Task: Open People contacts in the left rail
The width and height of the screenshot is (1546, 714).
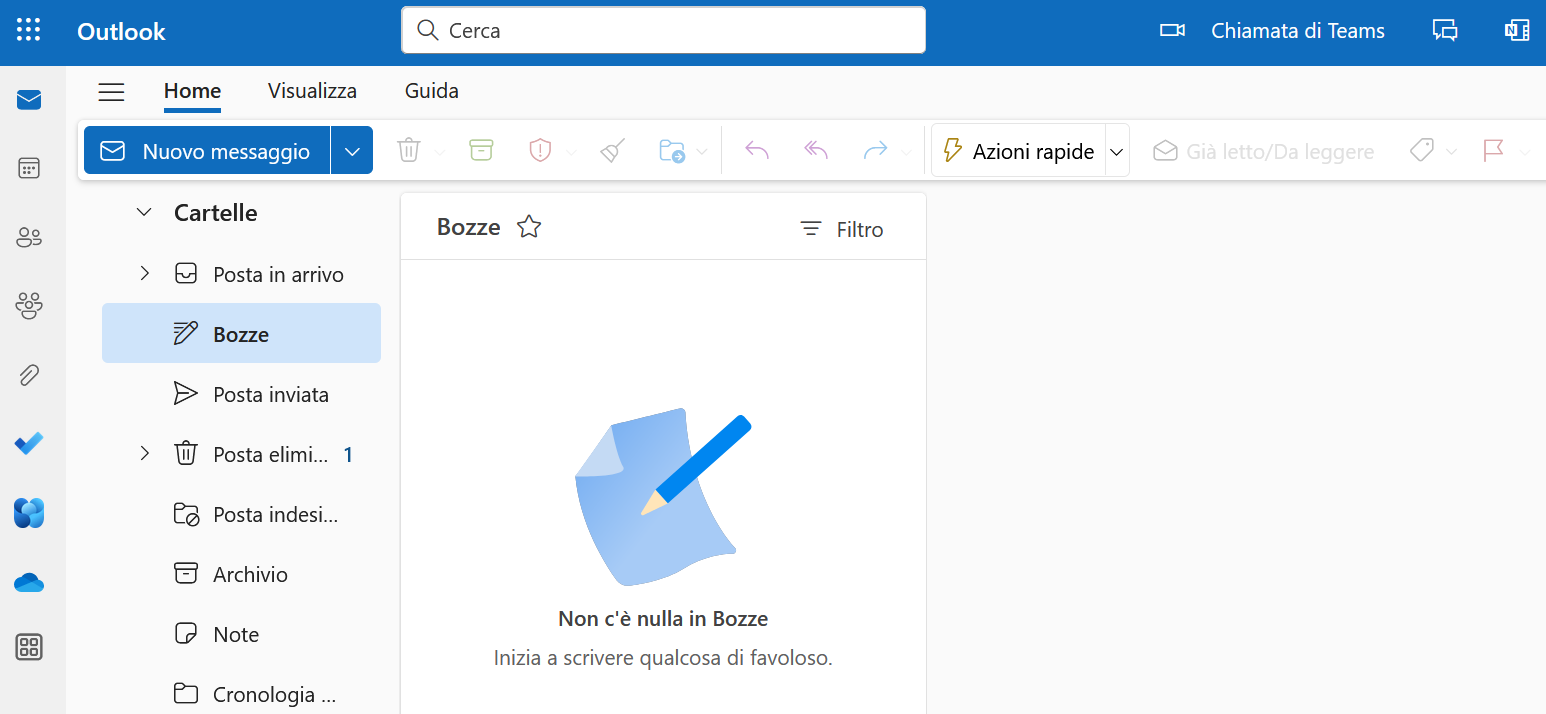Action: [29, 237]
